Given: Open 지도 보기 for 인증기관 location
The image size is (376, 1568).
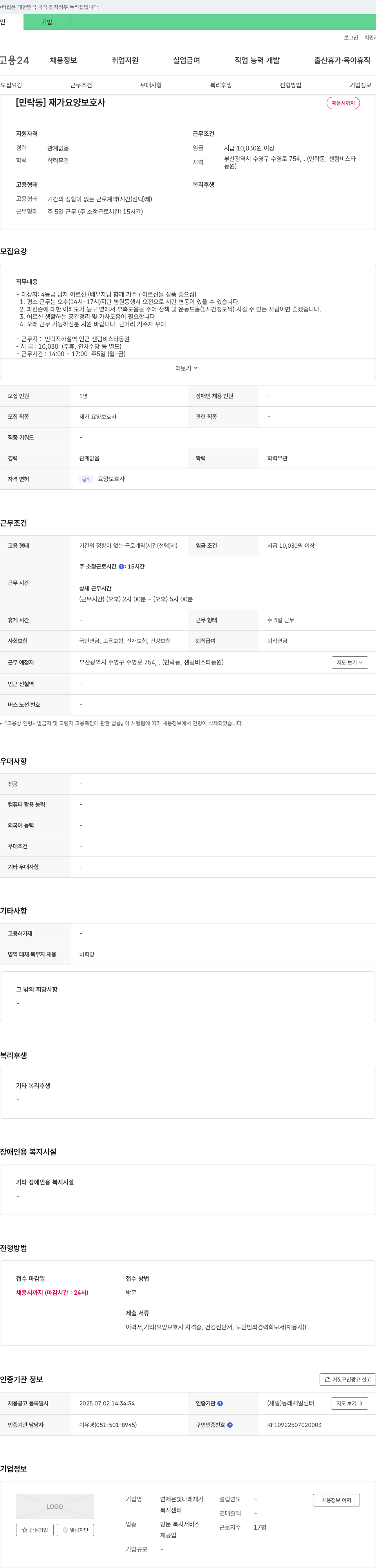Looking at the screenshot, I should pyautogui.click(x=350, y=1403).
